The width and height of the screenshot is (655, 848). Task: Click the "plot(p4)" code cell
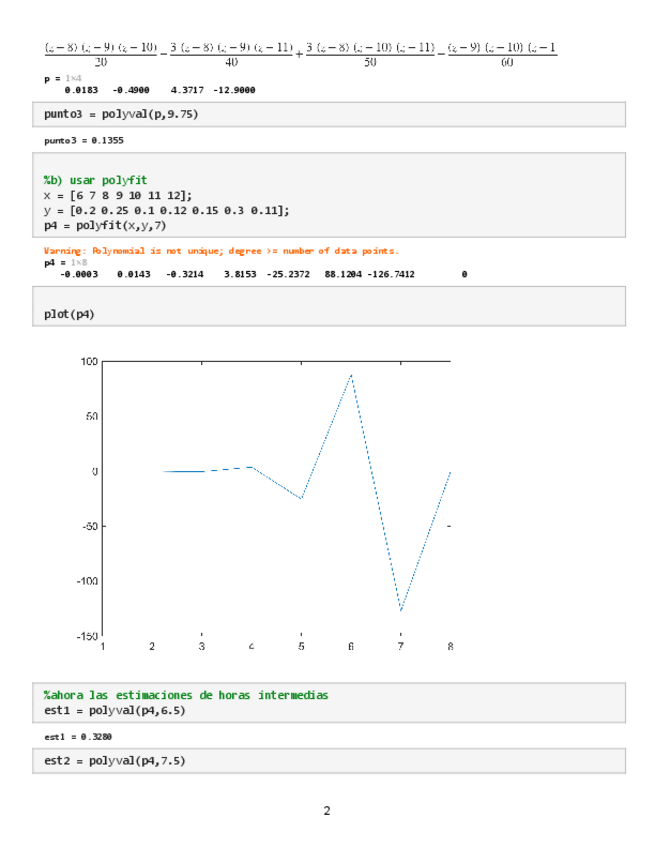(x=69, y=314)
